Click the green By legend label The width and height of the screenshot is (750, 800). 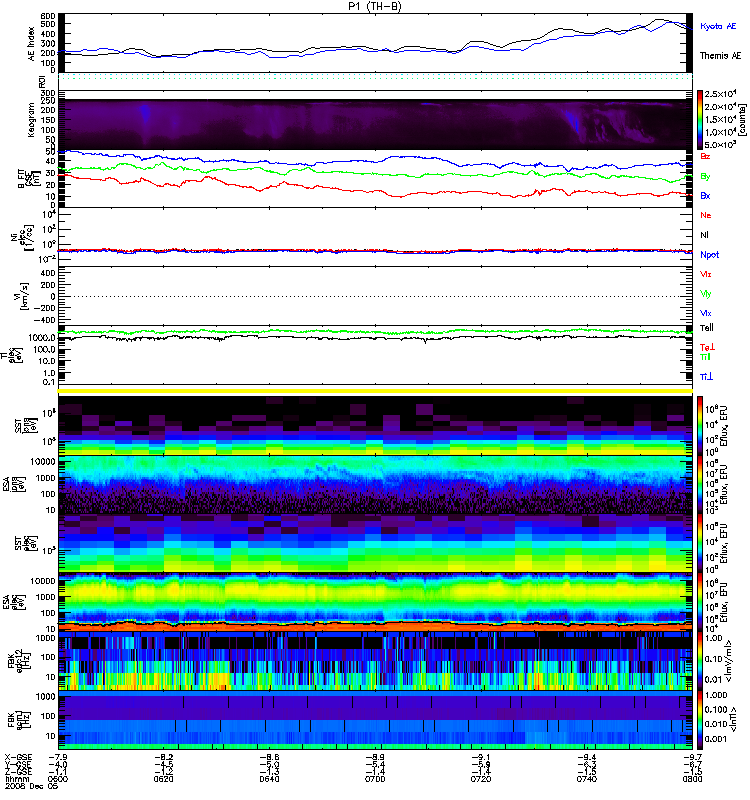705,176
